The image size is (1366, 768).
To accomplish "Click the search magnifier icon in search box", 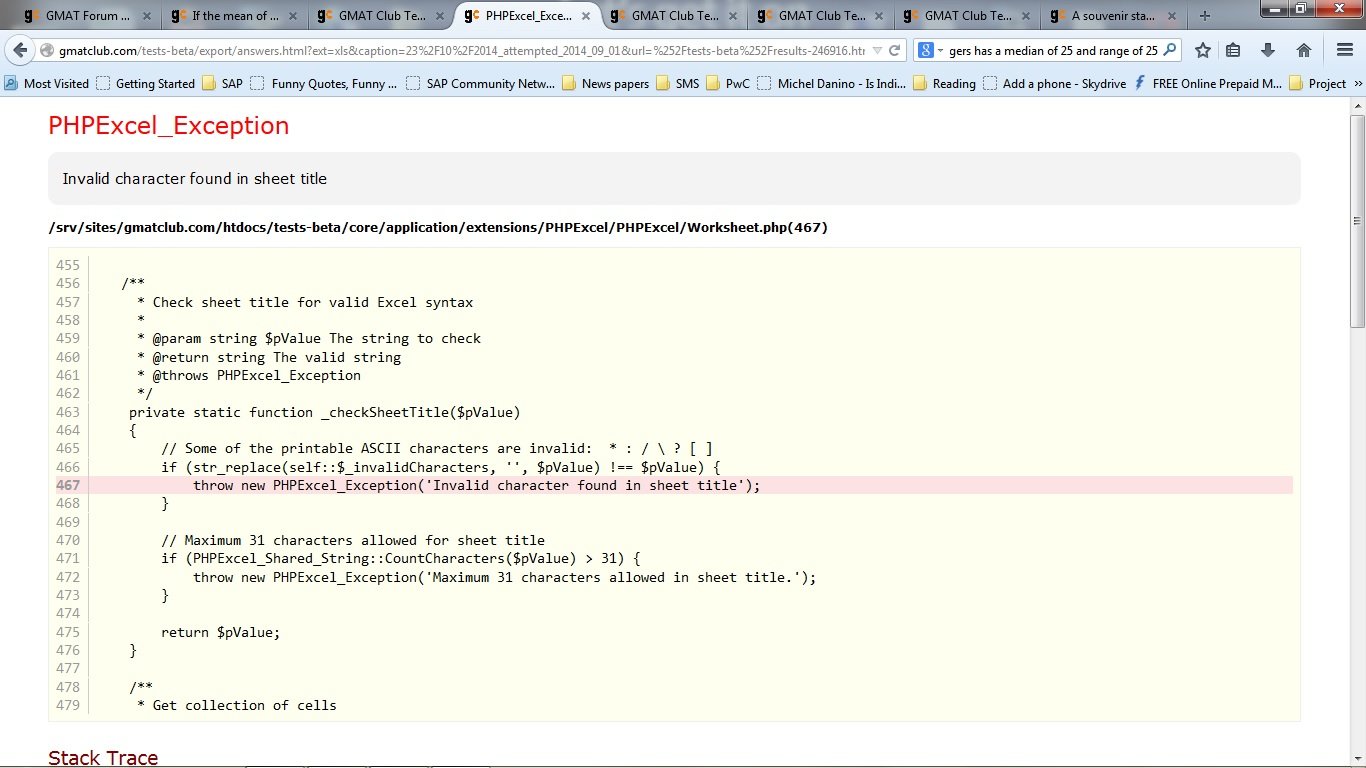I will click(x=1170, y=51).
